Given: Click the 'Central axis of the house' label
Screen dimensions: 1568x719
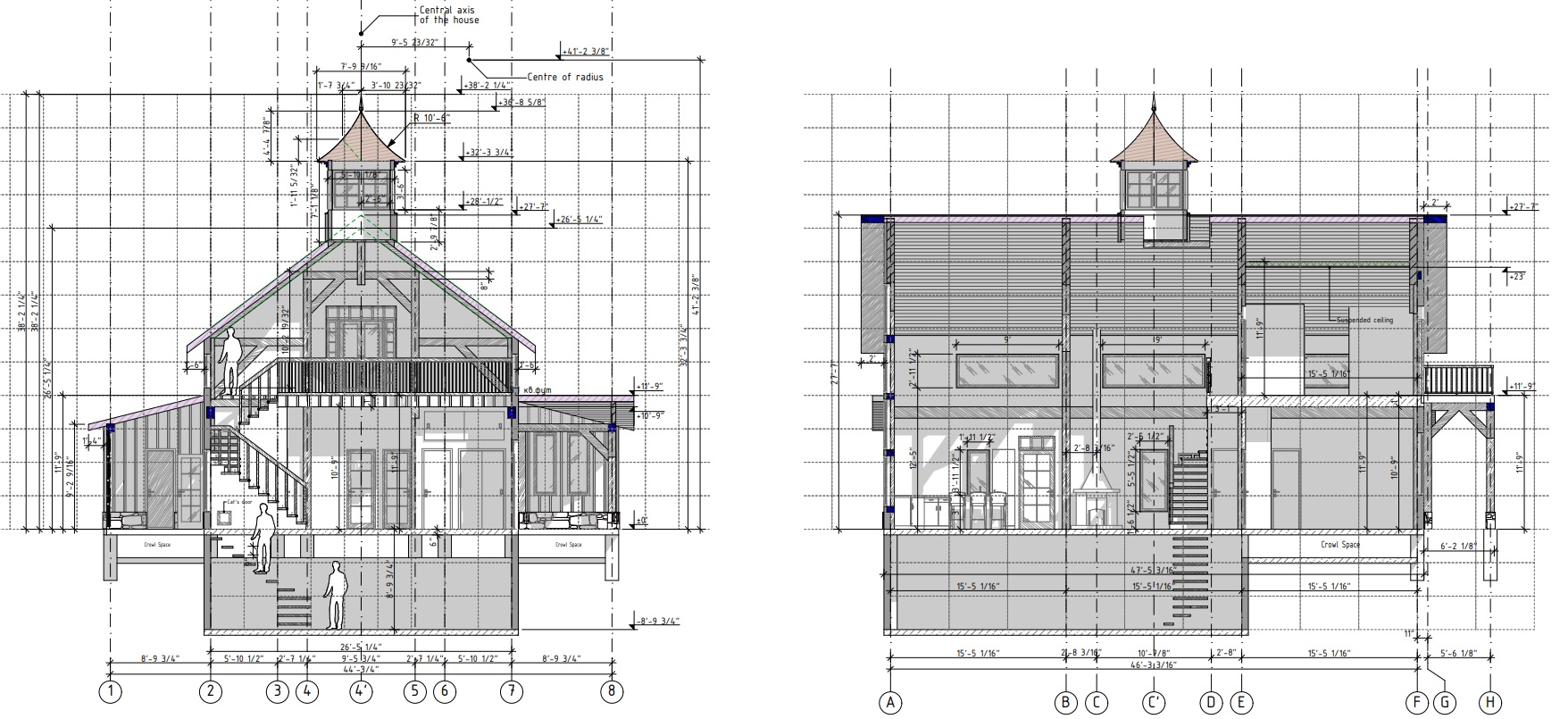Looking at the screenshot, I should click(449, 15).
